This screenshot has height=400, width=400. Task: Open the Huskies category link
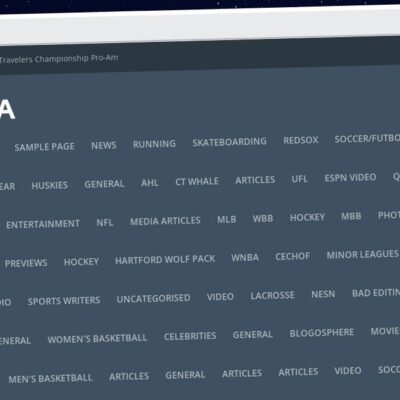(50, 185)
